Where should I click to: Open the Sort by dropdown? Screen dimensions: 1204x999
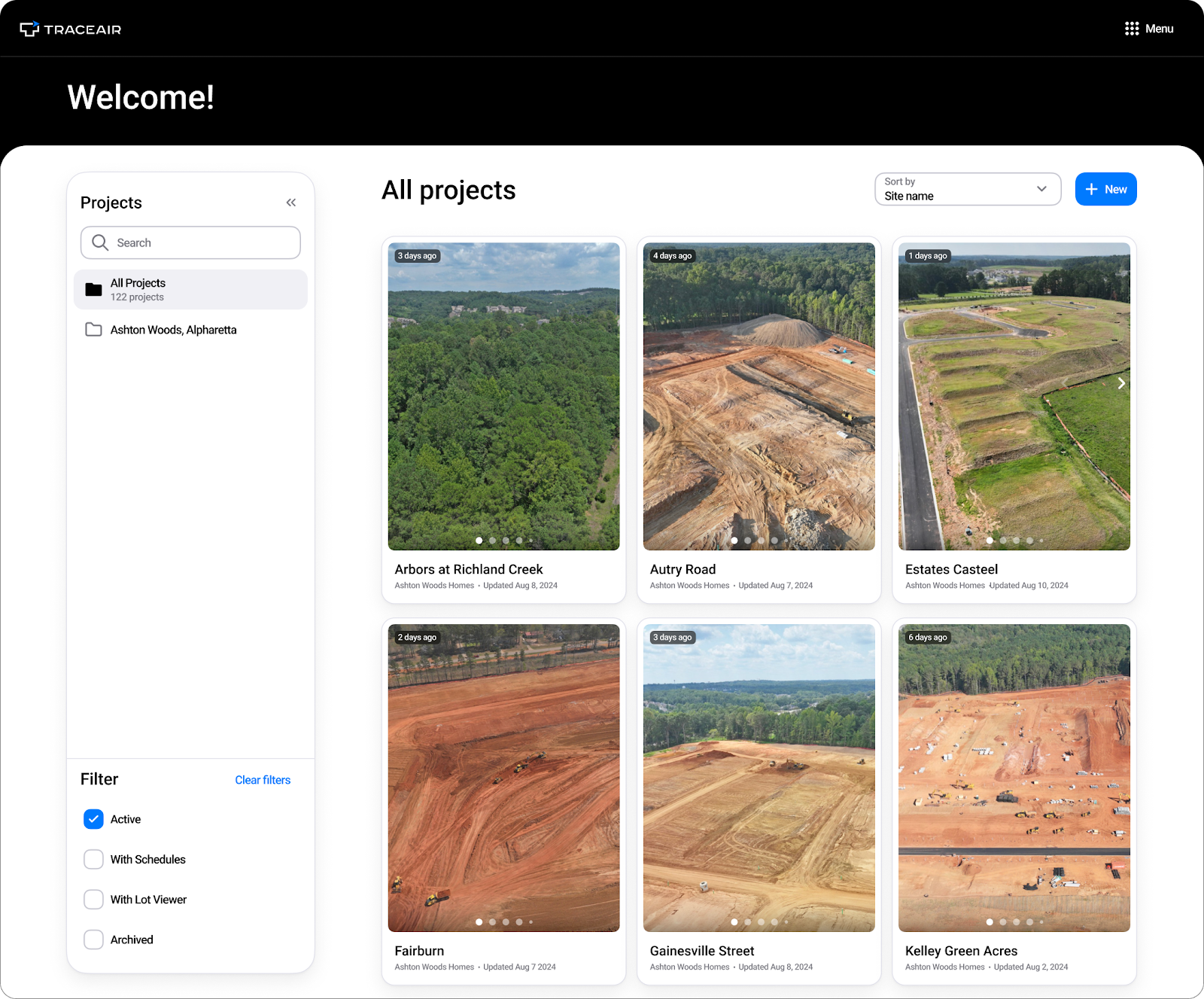tap(967, 189)
